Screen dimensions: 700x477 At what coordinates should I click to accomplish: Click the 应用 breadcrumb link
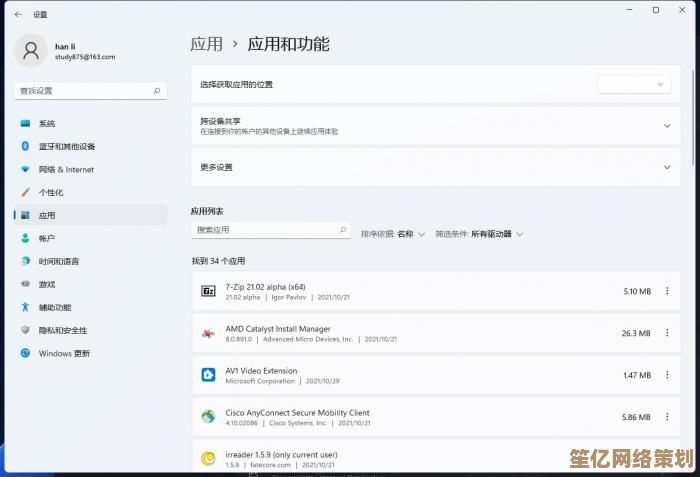coord(206,44)
